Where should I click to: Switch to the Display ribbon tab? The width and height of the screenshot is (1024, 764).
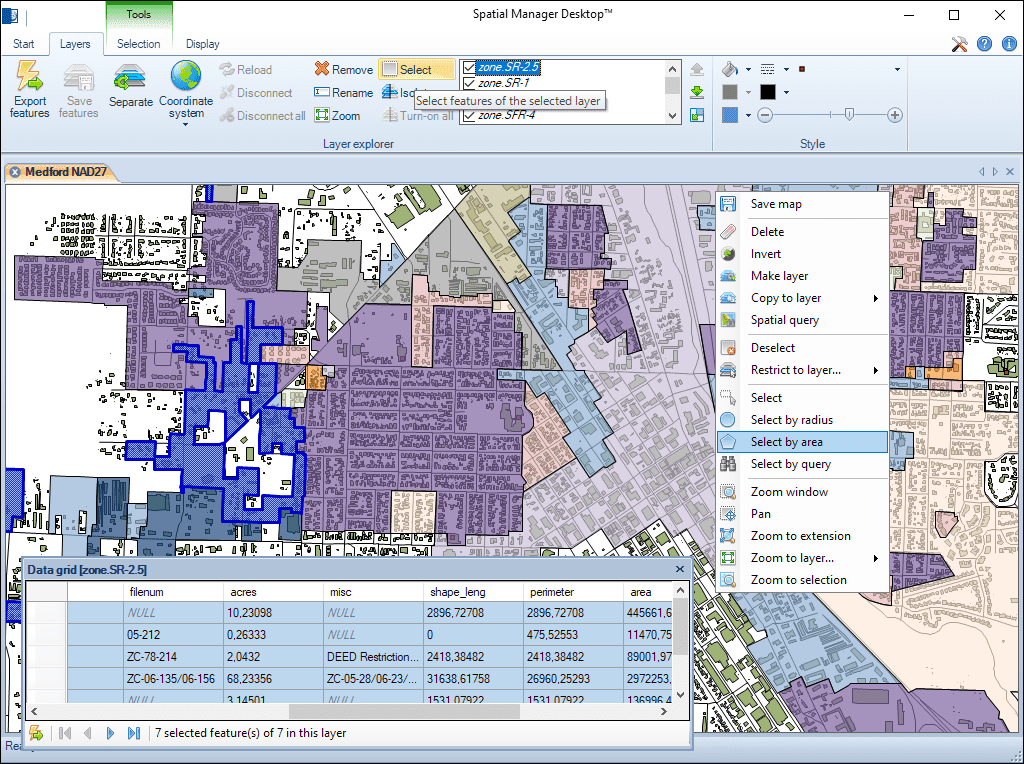click(202, 44)
